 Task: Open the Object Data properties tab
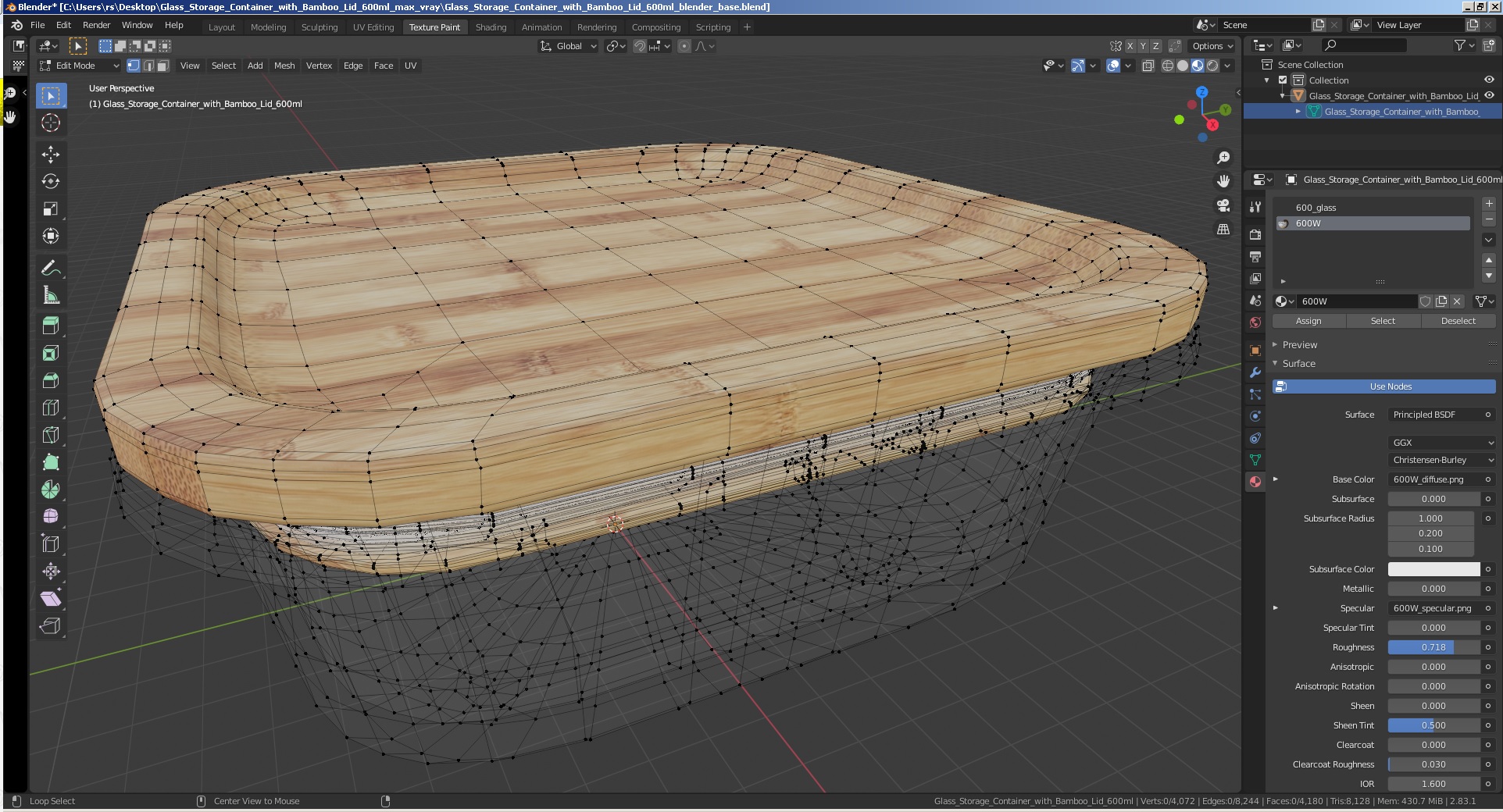tap(1255, 460)
